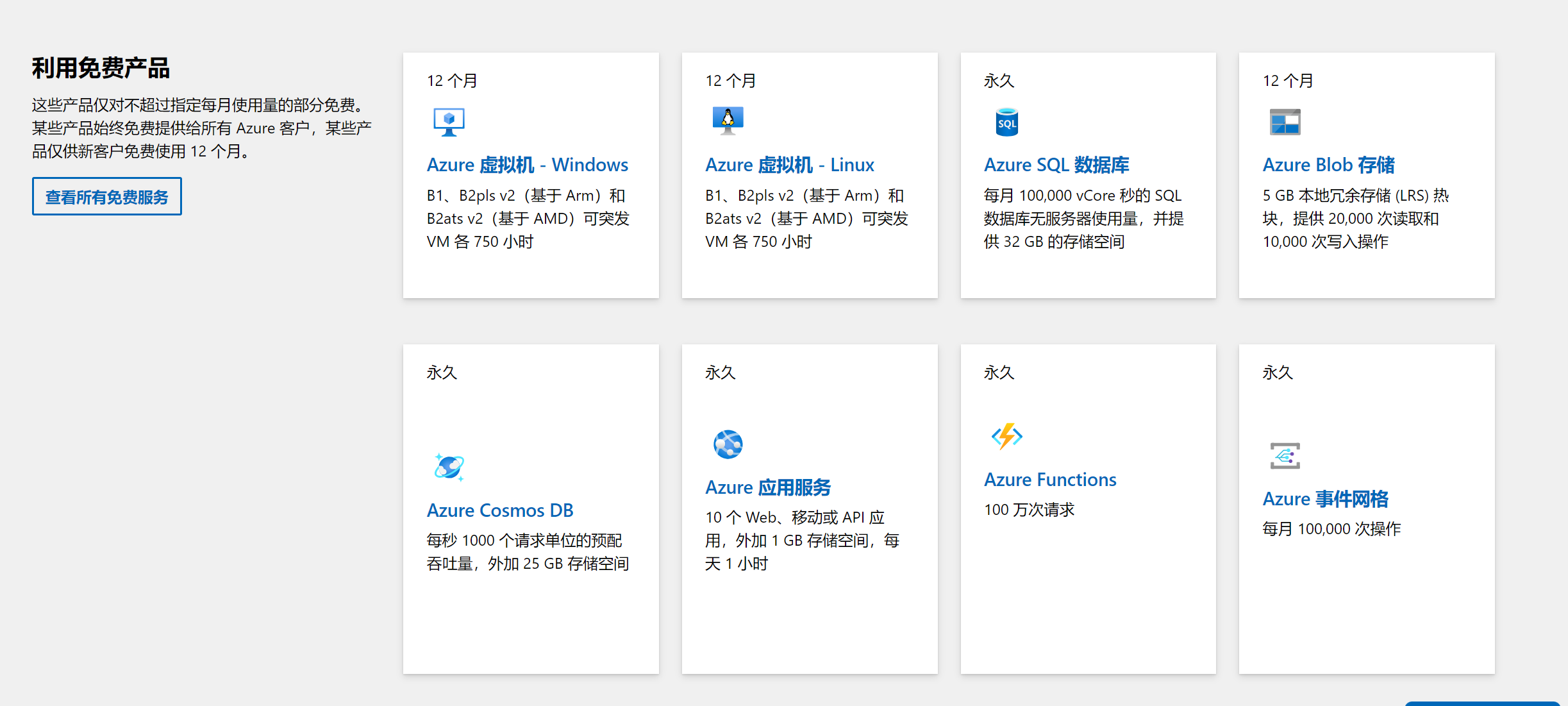1568x706 pixels.
Task: Open the Azure 虚拟机 - Linux product link
Action: click(x=789, y=165)
